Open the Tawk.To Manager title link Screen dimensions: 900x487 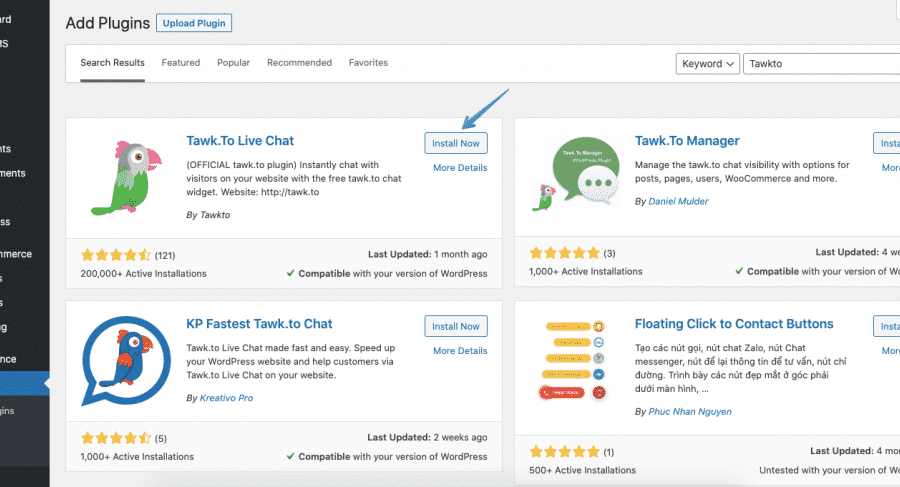coord(687,141)
